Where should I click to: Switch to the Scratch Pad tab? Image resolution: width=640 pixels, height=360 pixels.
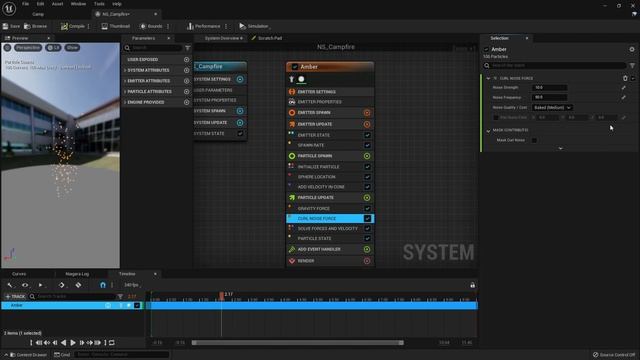point(267,38)
